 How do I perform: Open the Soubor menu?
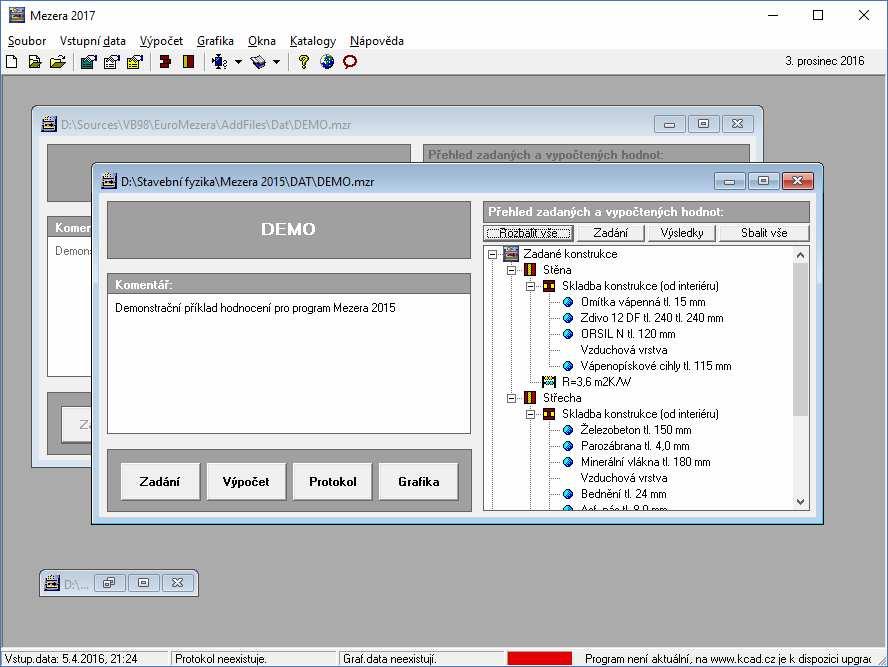(x=27, y=41)
